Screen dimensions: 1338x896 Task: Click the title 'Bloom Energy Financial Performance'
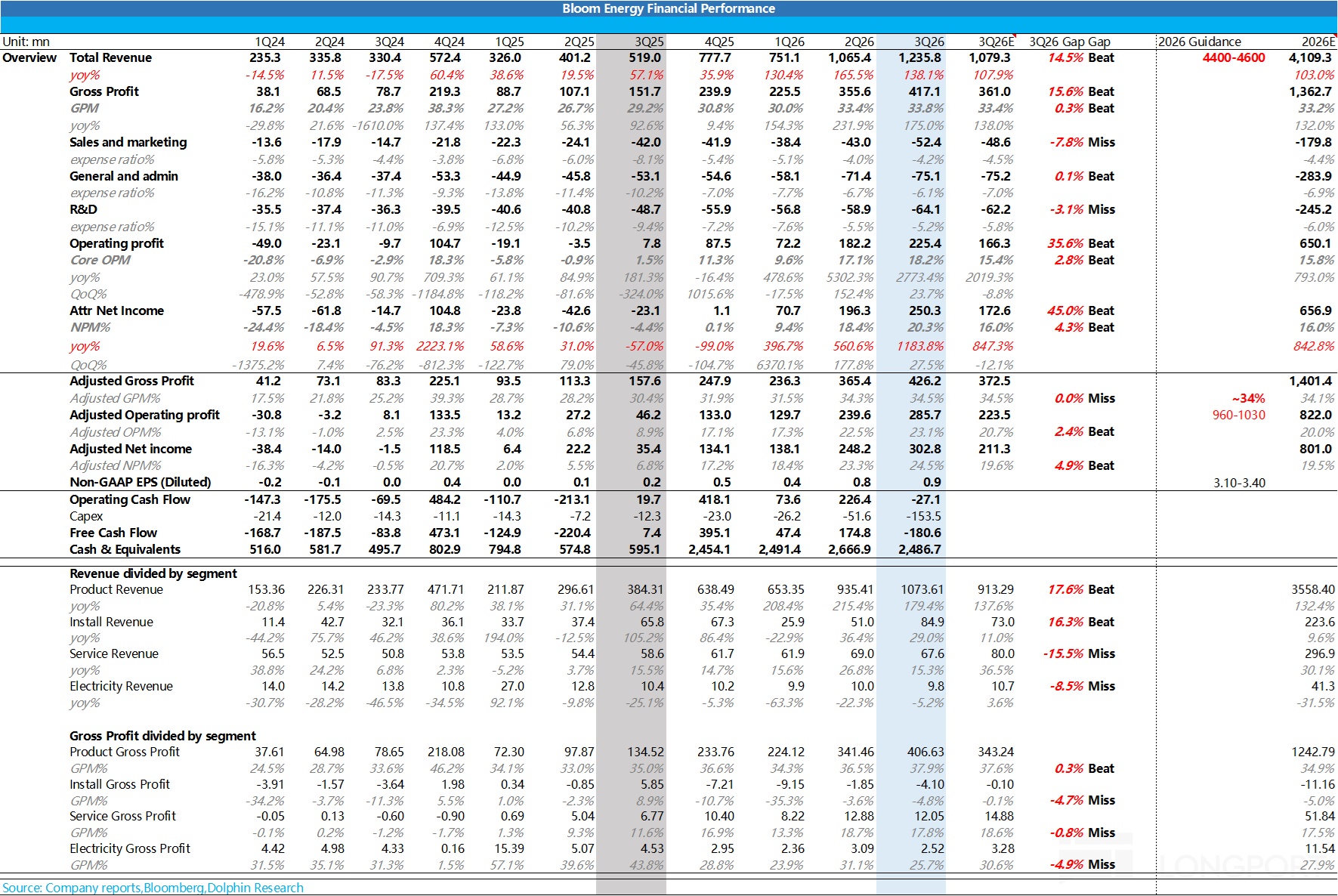[x=669, y=8]
